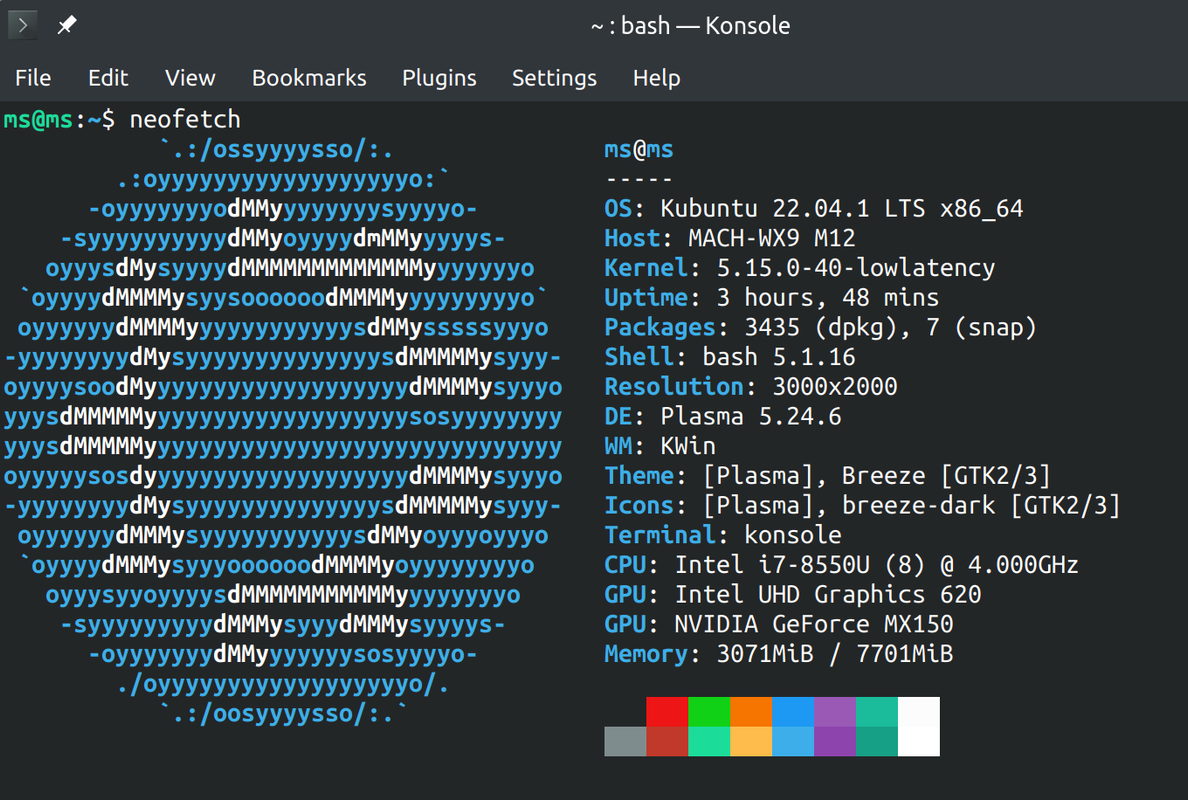
Task: Click the WM value 'KWin'
Action: [x=688, y=446]
